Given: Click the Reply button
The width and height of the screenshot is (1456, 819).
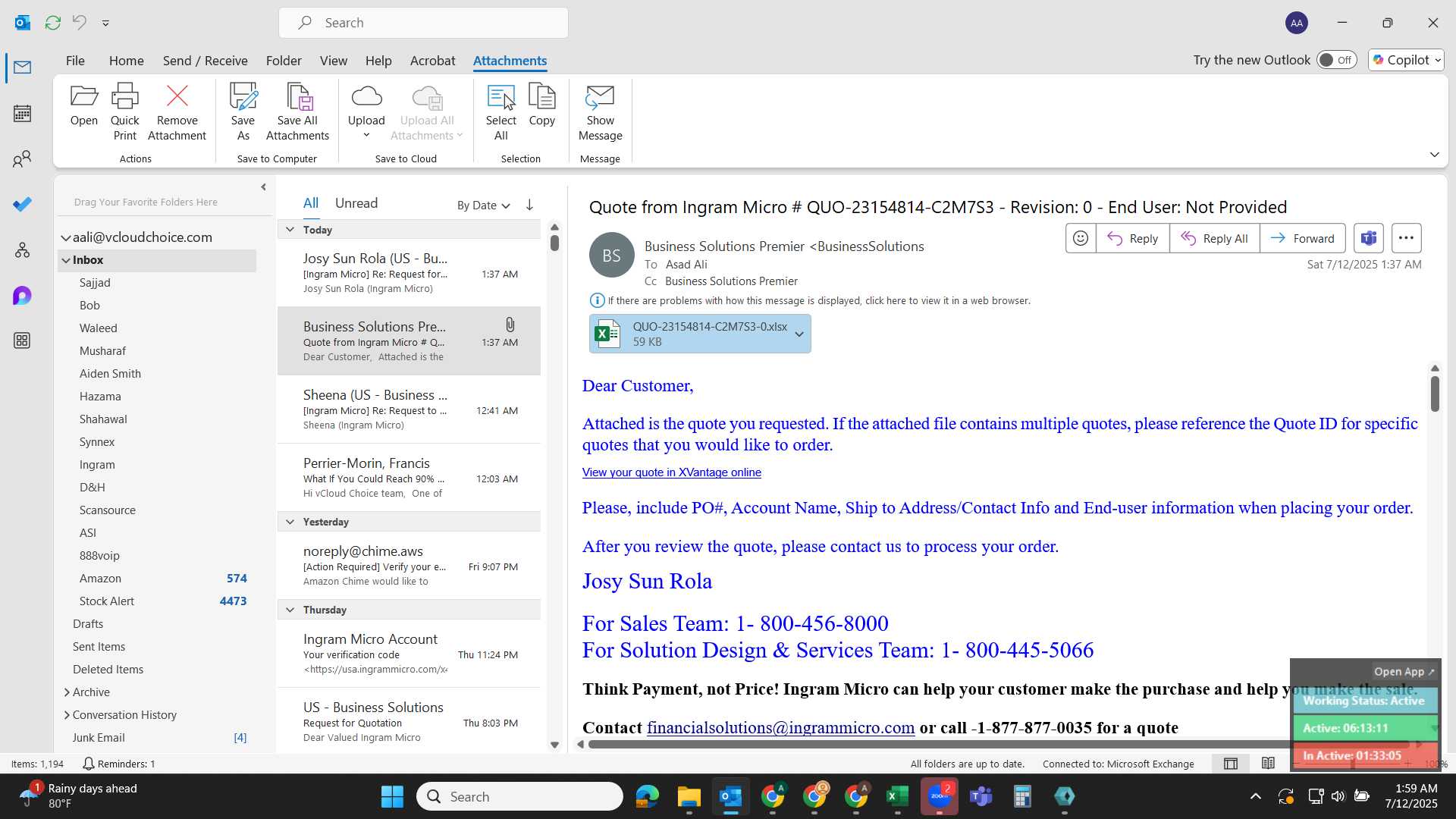Looking at the screenshot, I should tap(1132, 238).
